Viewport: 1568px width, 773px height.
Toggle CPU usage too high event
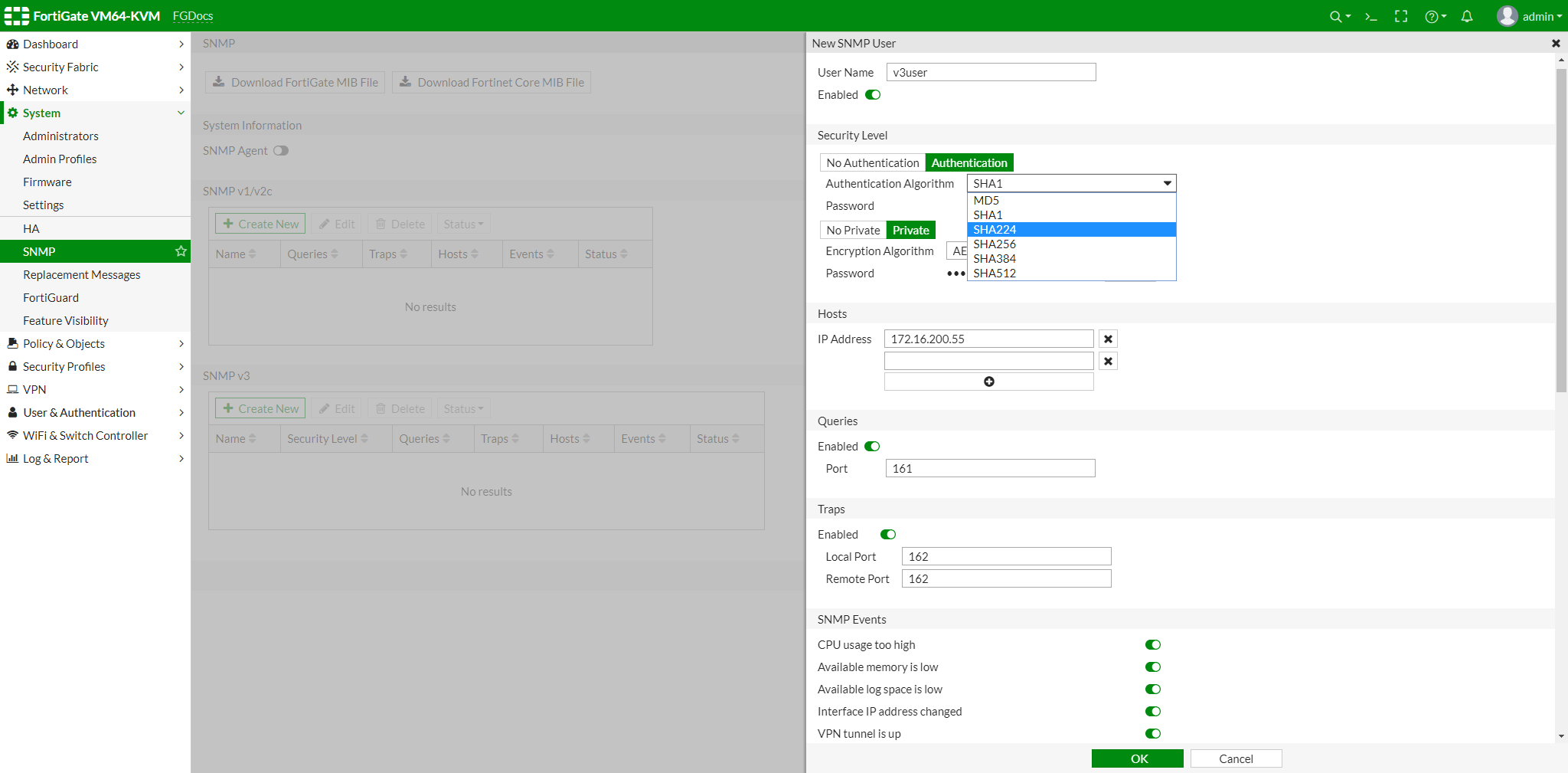click(1153, 645)
